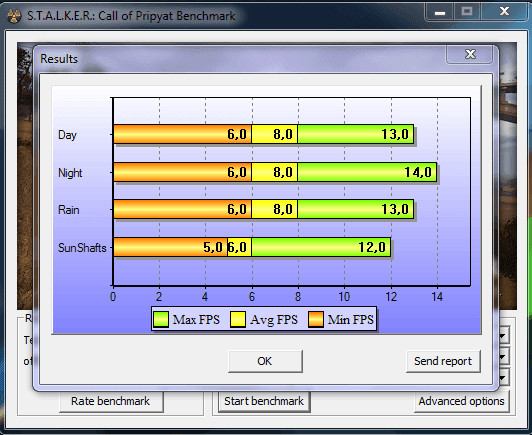
Task: Click the Rain bar's 13,0 max value
Action: [395, 209]
